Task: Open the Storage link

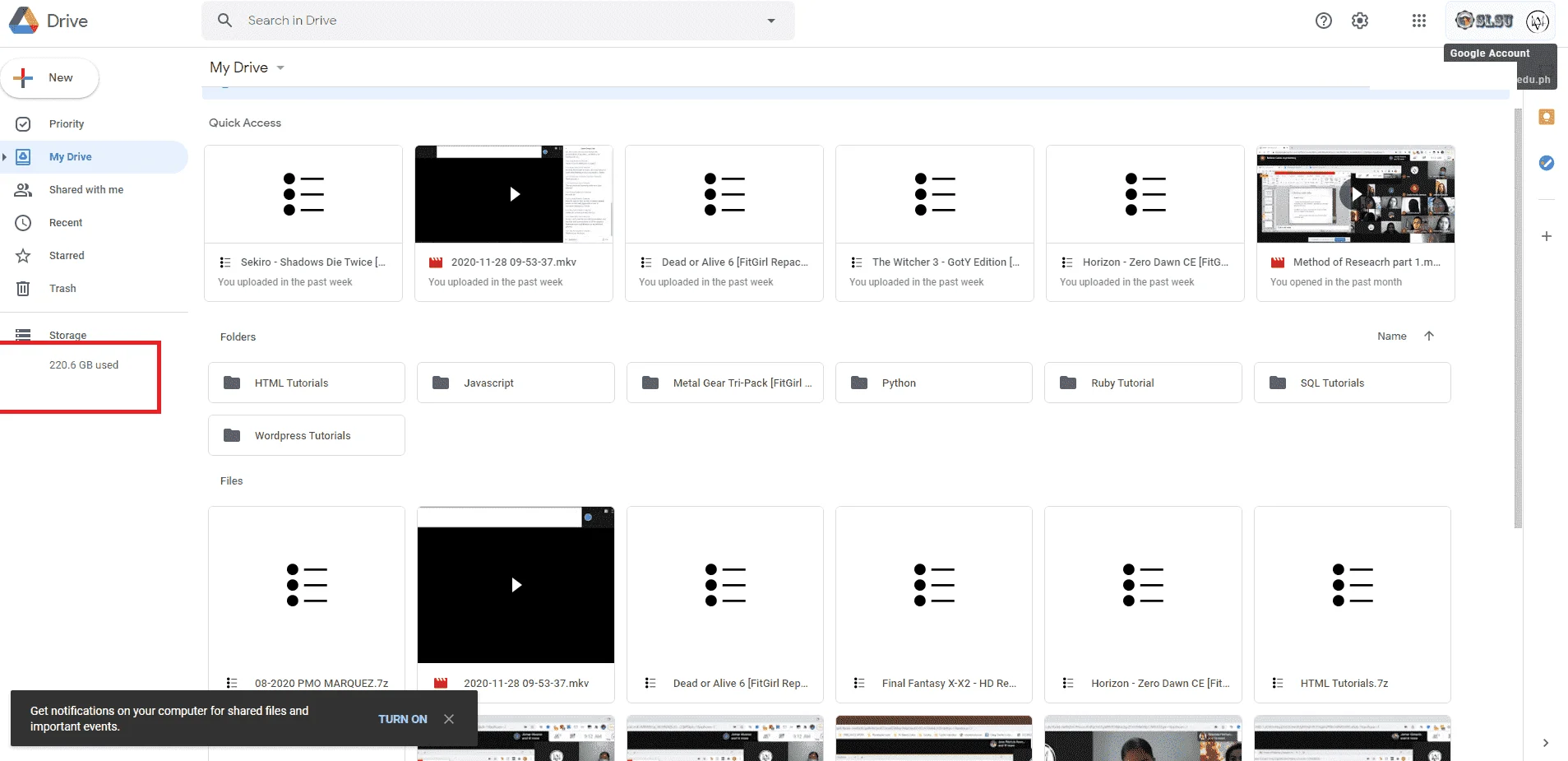Action: click(x=67, y=335)
